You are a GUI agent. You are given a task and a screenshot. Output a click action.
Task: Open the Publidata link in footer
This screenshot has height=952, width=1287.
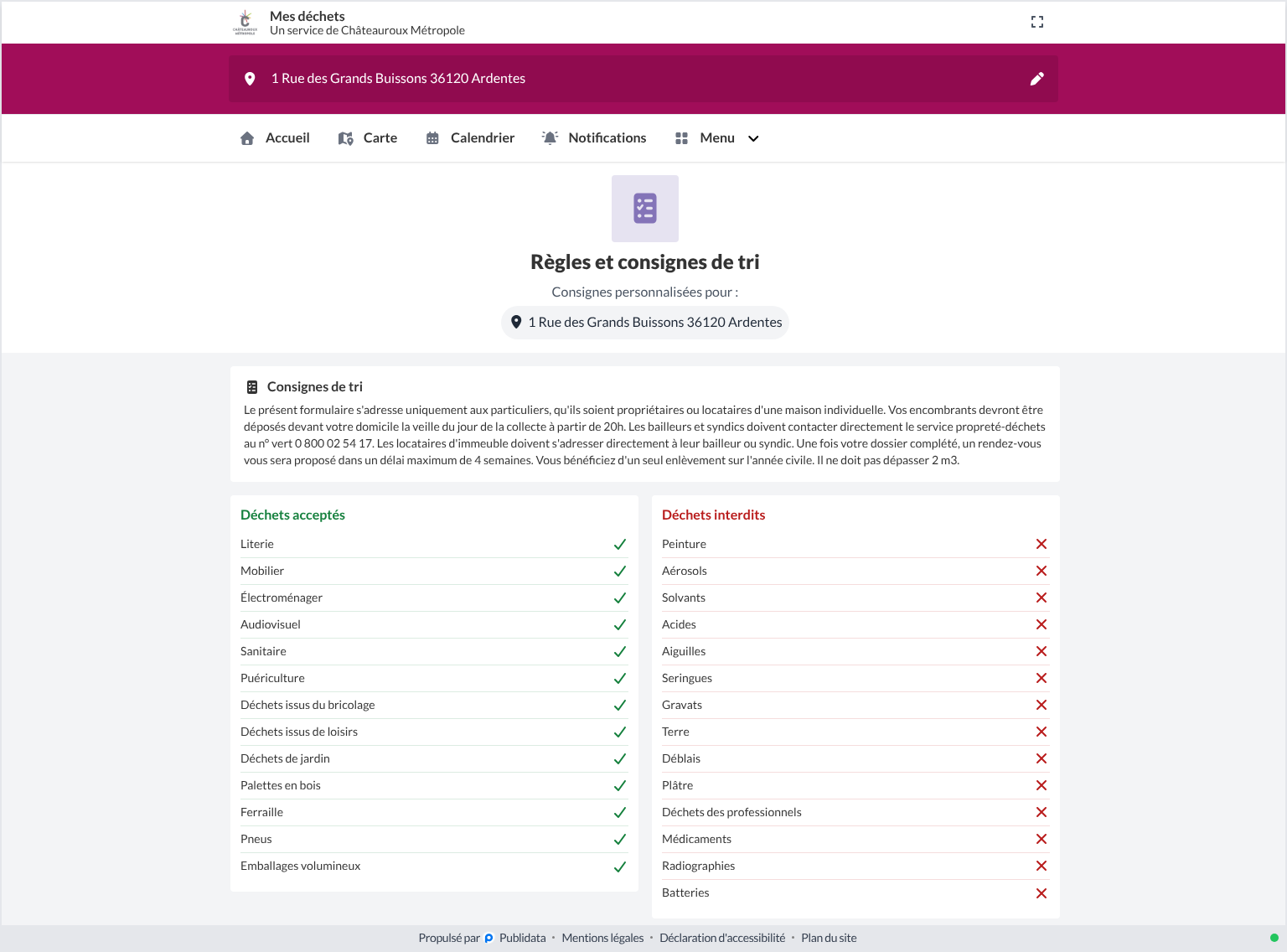(522, 938)
